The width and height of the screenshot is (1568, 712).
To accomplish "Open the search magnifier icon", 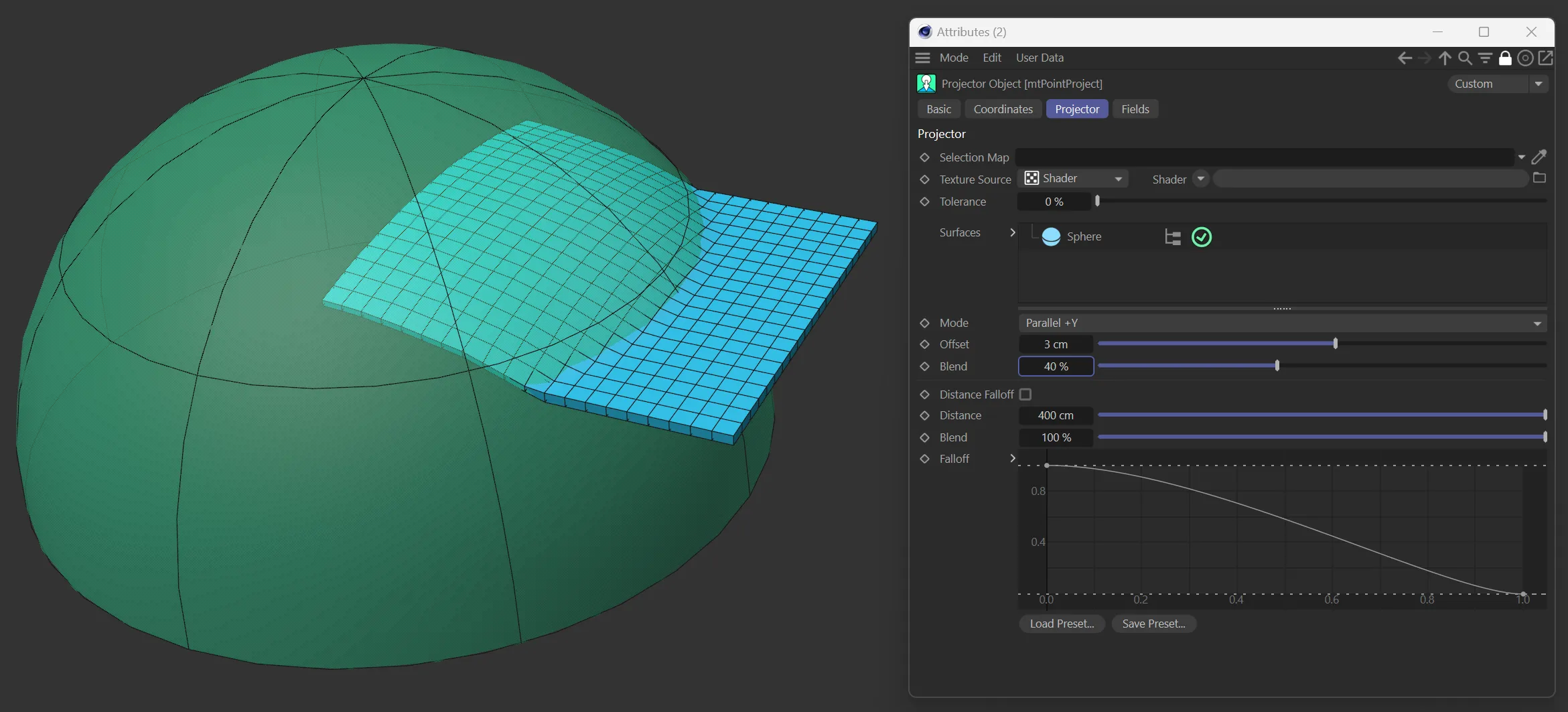I will [x=1465, y=58].
